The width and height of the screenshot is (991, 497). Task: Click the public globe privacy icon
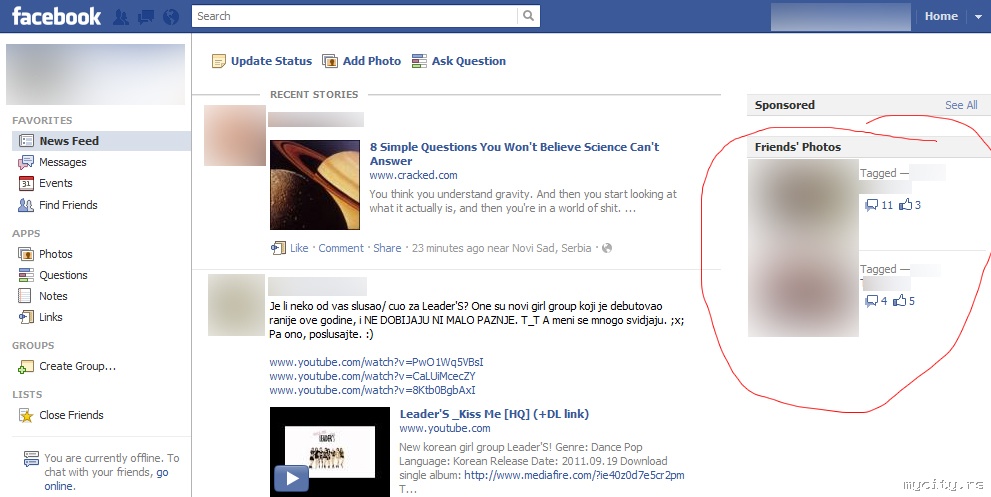click(607, 248)
